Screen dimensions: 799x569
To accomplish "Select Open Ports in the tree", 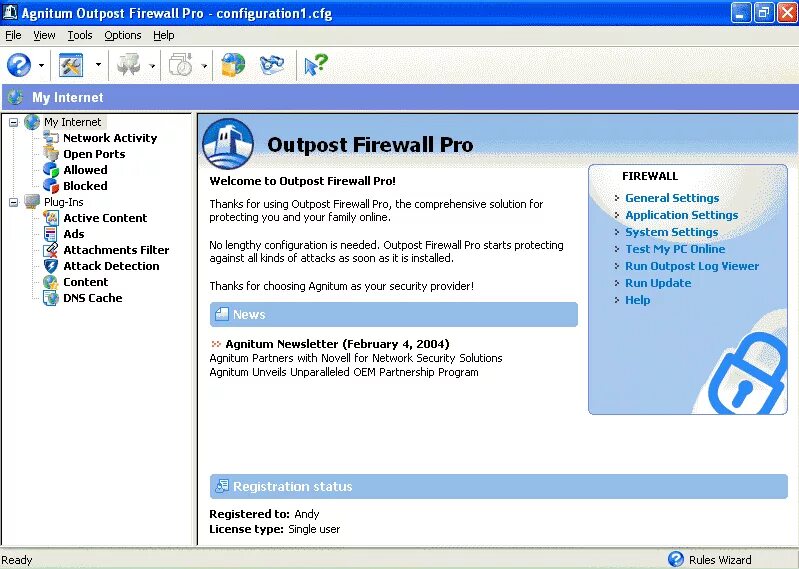I will (x=94, y=154).
